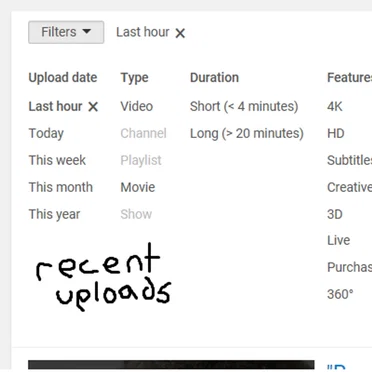Screen dimensions: 372x372
Task: Click the Last hour chip text at top
Action: [x=143, y=32]
